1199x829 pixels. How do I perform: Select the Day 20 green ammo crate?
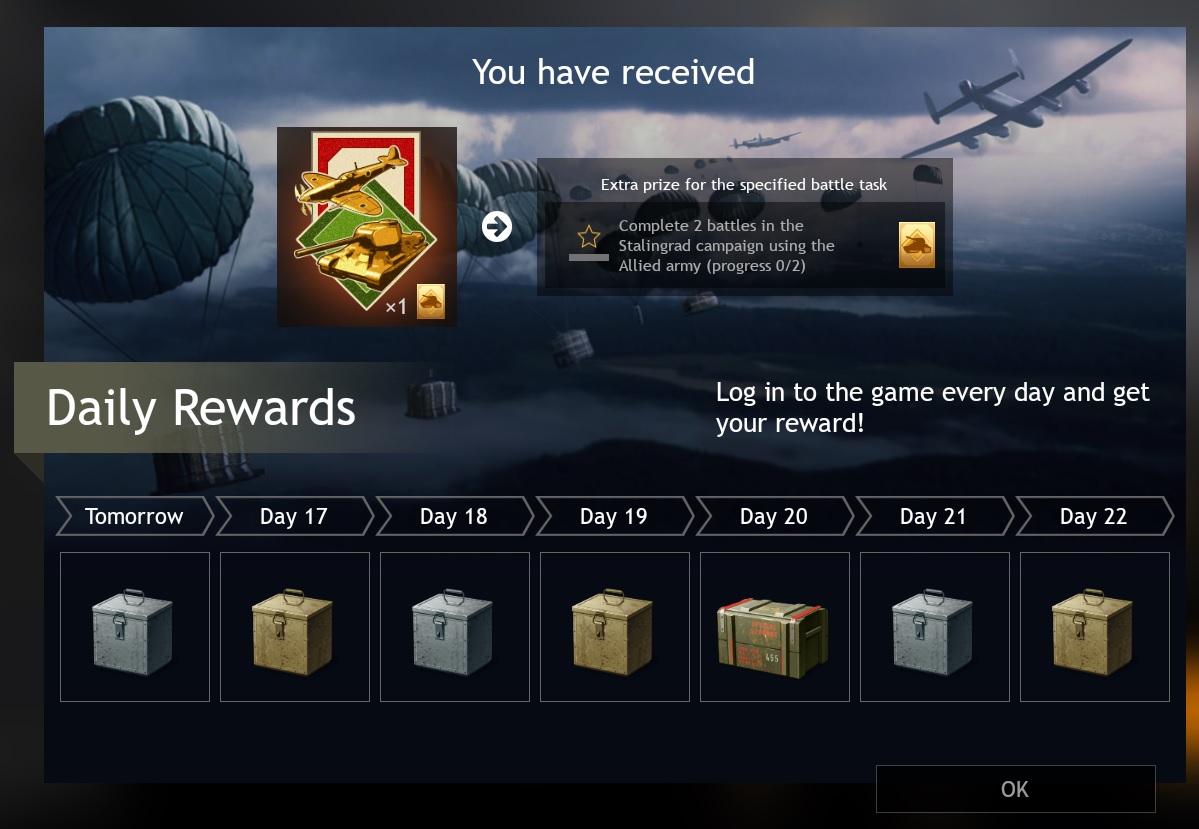775,627
